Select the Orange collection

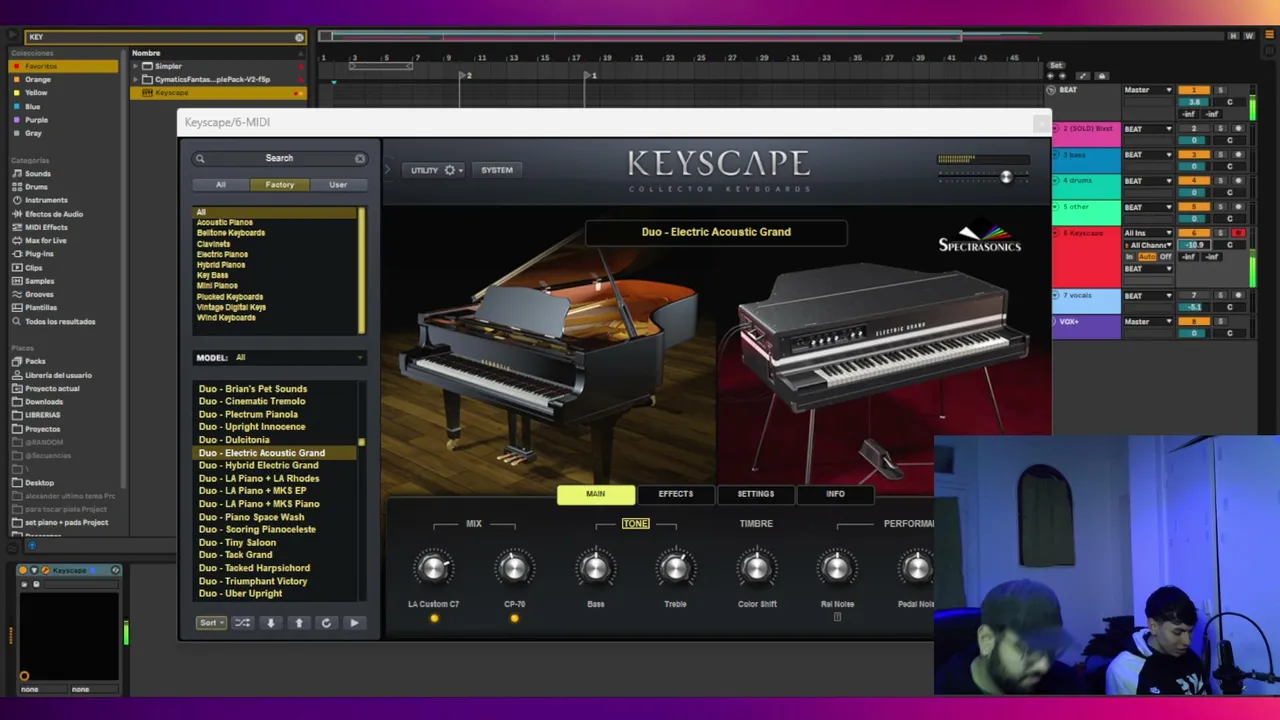(x=38, y=79)
